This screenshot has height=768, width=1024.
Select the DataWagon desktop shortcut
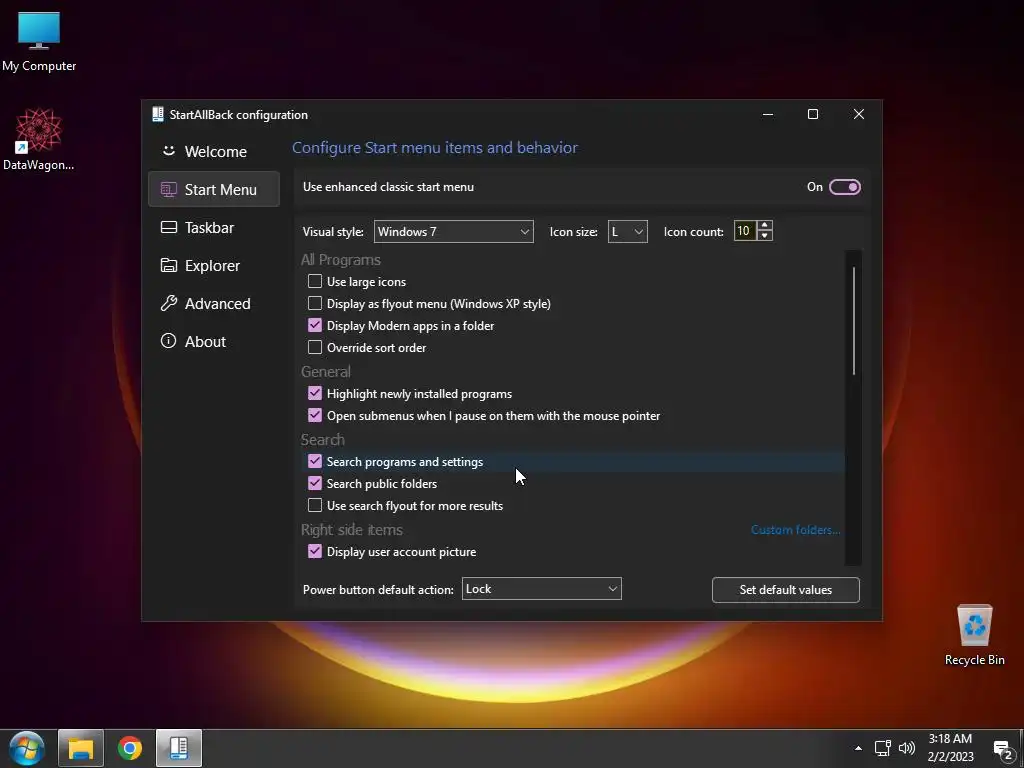click(x=39, y=140)
